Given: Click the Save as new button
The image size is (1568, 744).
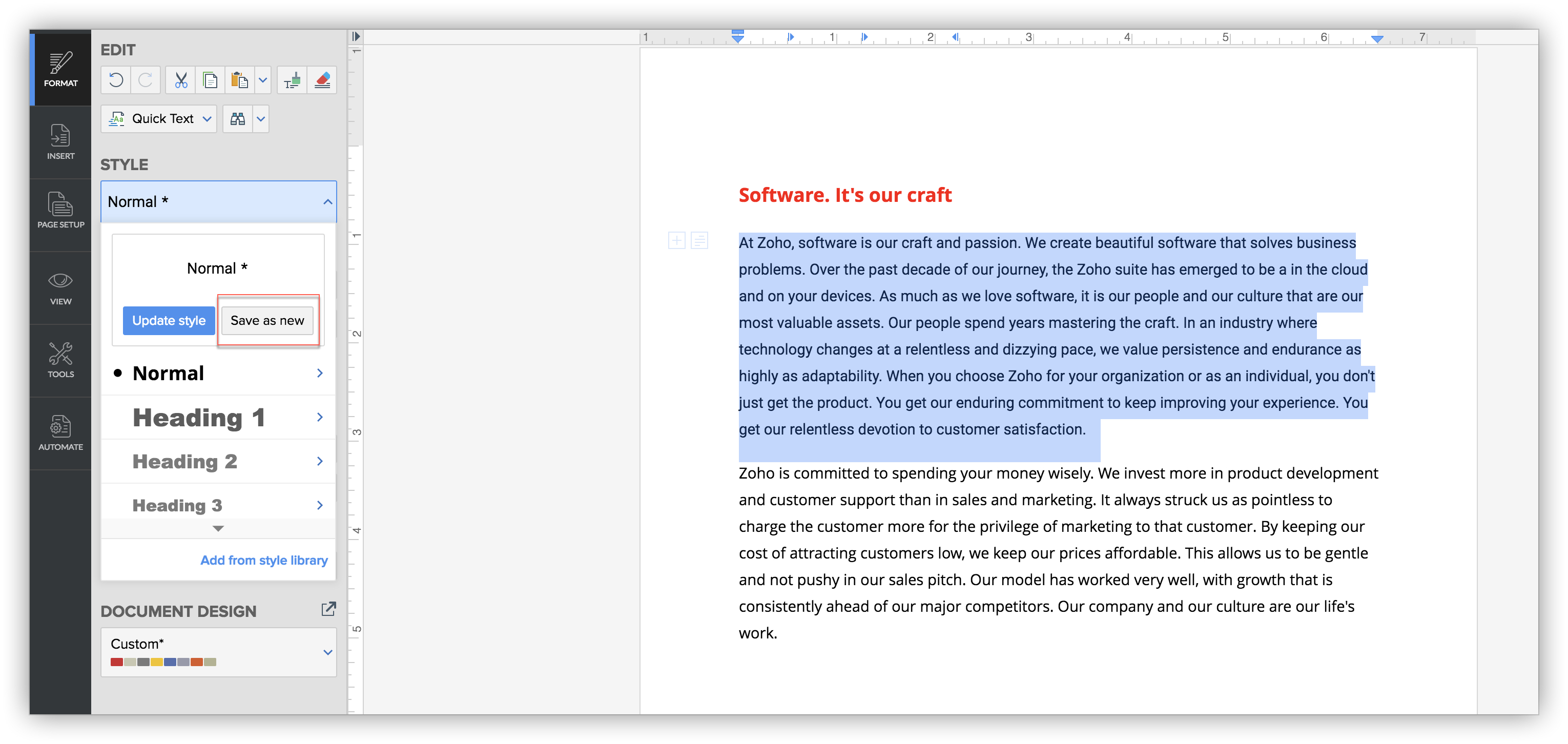Looking at the screenshot, I should tap(267, 321).
